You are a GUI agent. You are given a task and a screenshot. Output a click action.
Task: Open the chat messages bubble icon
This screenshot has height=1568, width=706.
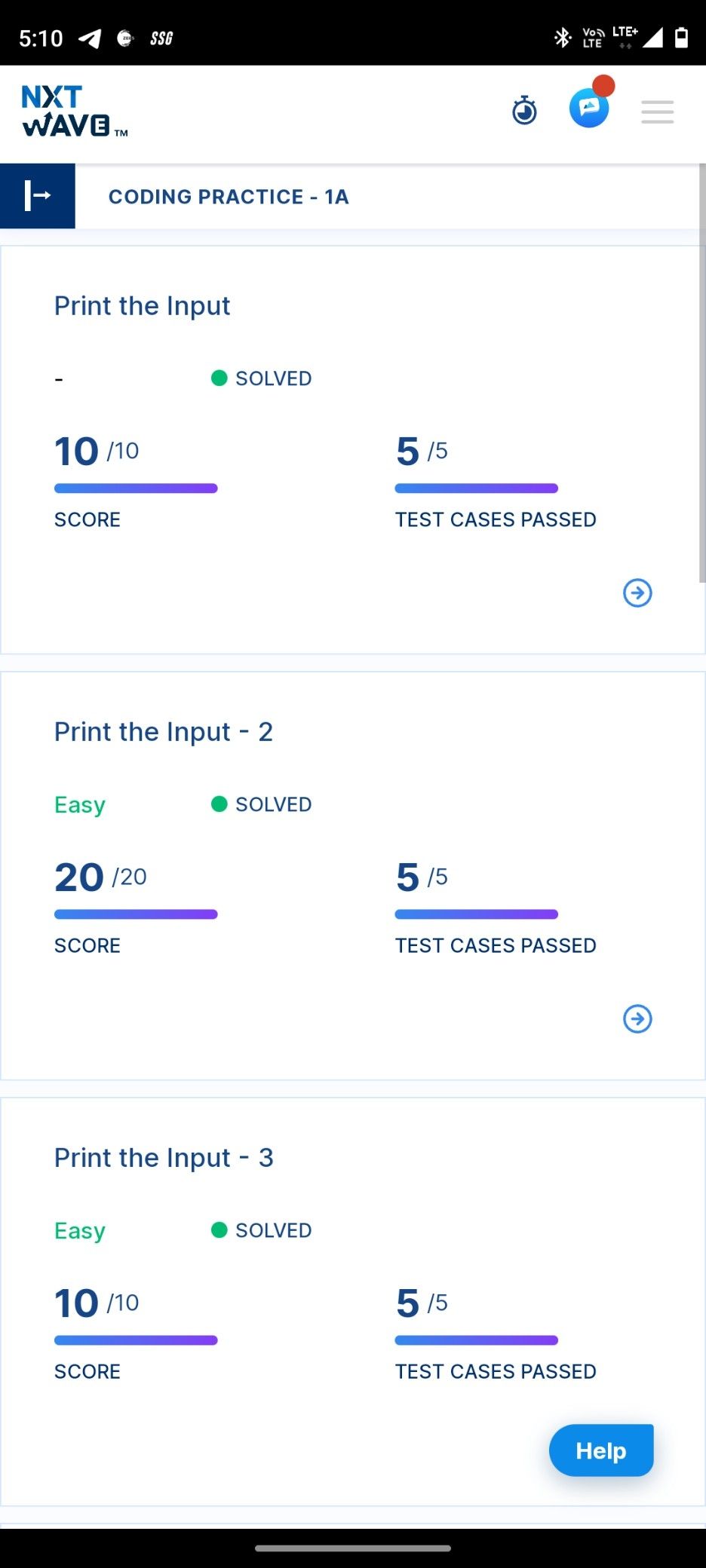pyautogui.click(x=589, y=108)
